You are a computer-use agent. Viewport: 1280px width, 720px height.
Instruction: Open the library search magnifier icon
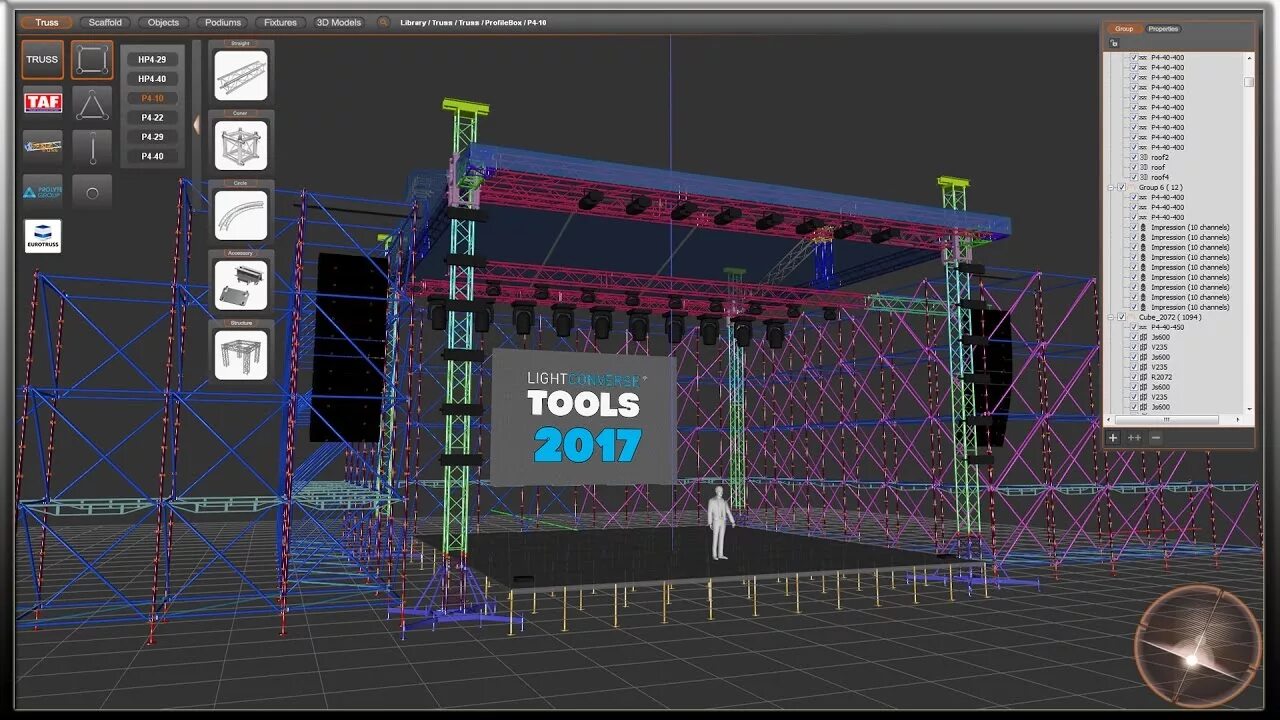click(x=383, y=22)
